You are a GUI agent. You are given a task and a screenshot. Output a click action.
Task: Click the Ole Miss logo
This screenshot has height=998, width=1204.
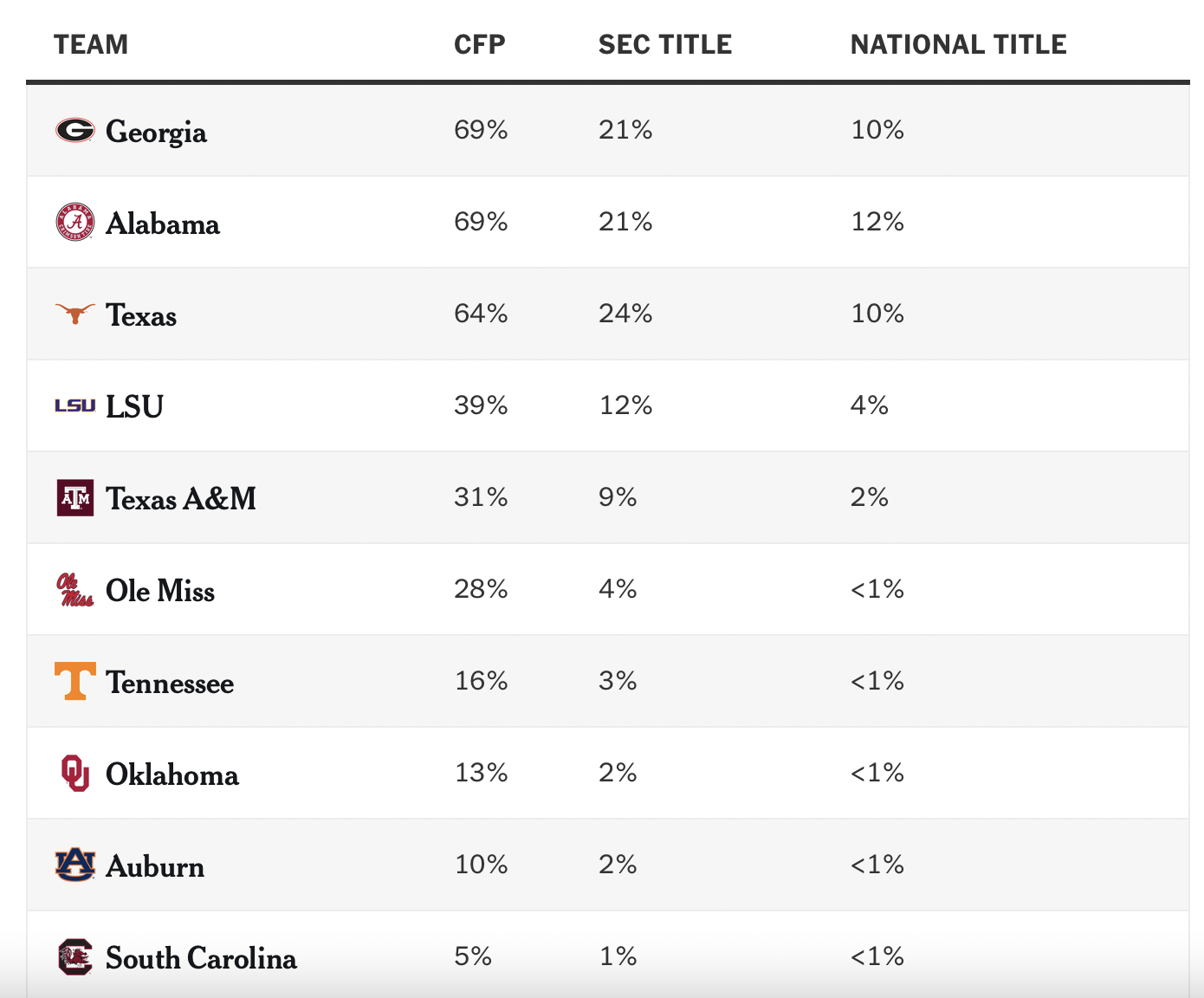[75, 590]
